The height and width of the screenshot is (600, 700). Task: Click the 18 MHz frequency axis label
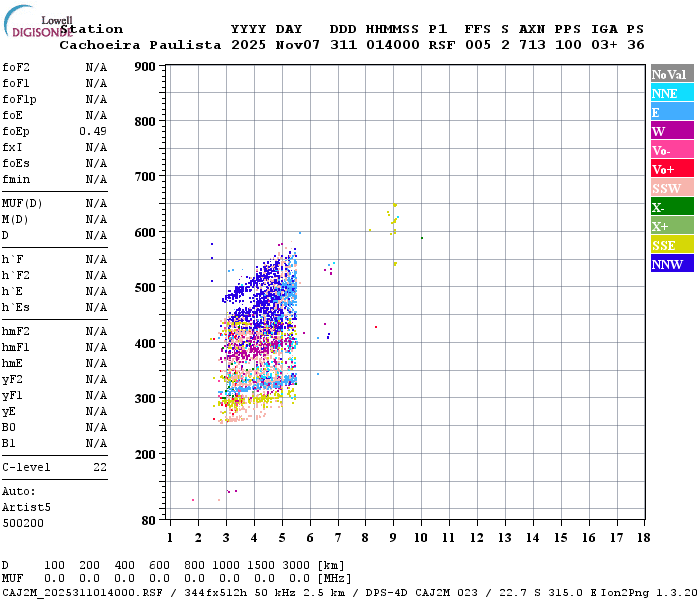coord(643,538)
